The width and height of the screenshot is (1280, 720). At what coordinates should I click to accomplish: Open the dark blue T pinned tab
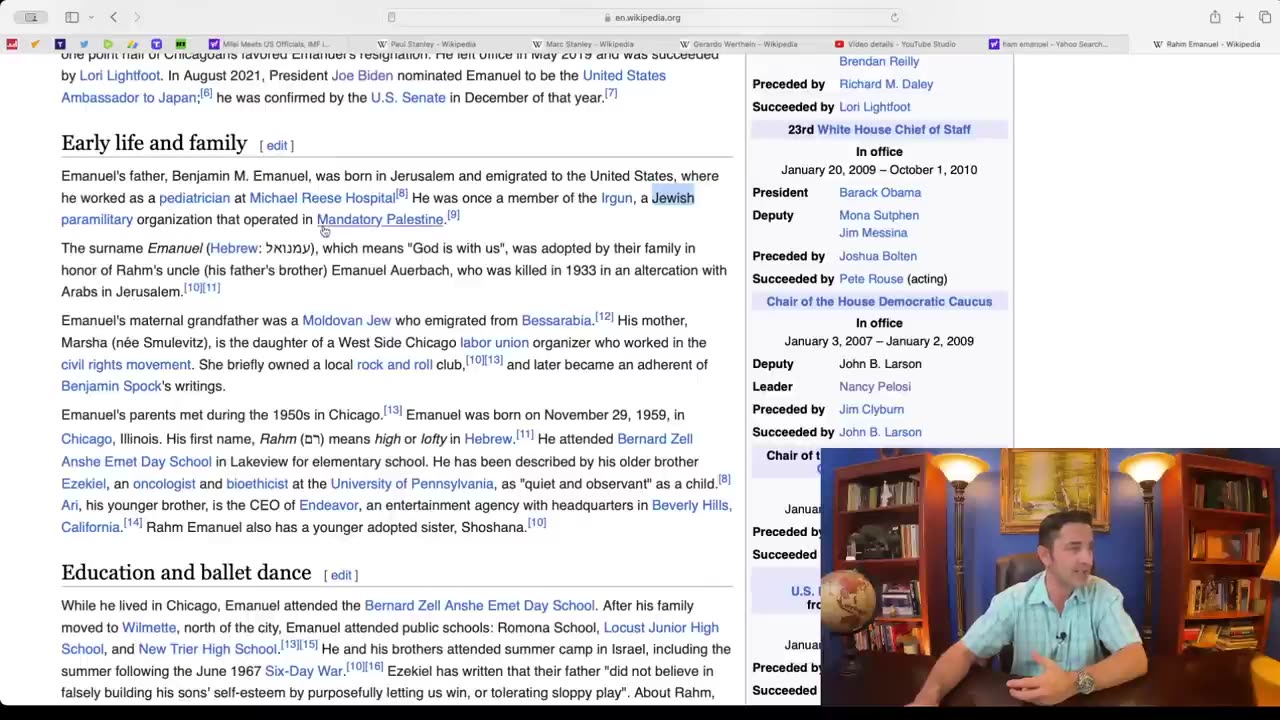60,44
